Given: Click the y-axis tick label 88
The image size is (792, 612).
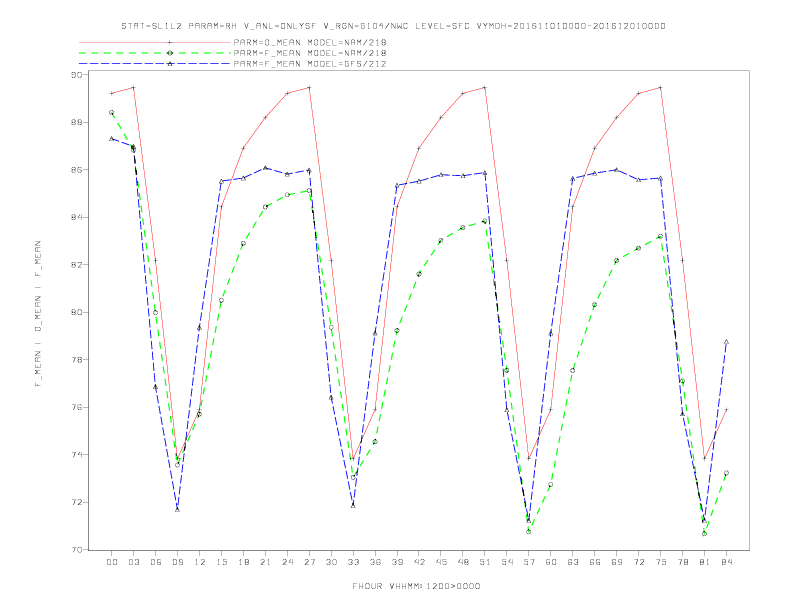Looking at the screenshot, I should point(76,122).
